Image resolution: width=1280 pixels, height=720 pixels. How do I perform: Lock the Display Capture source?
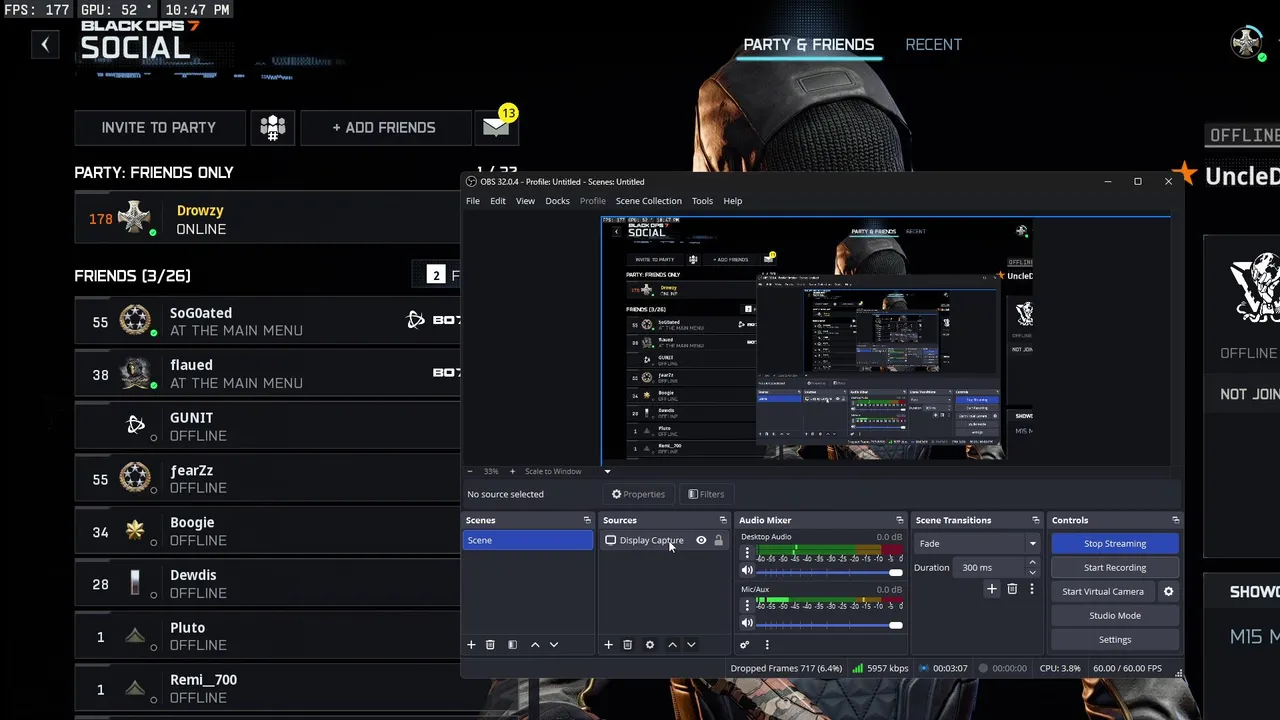(x=718, y=540)
